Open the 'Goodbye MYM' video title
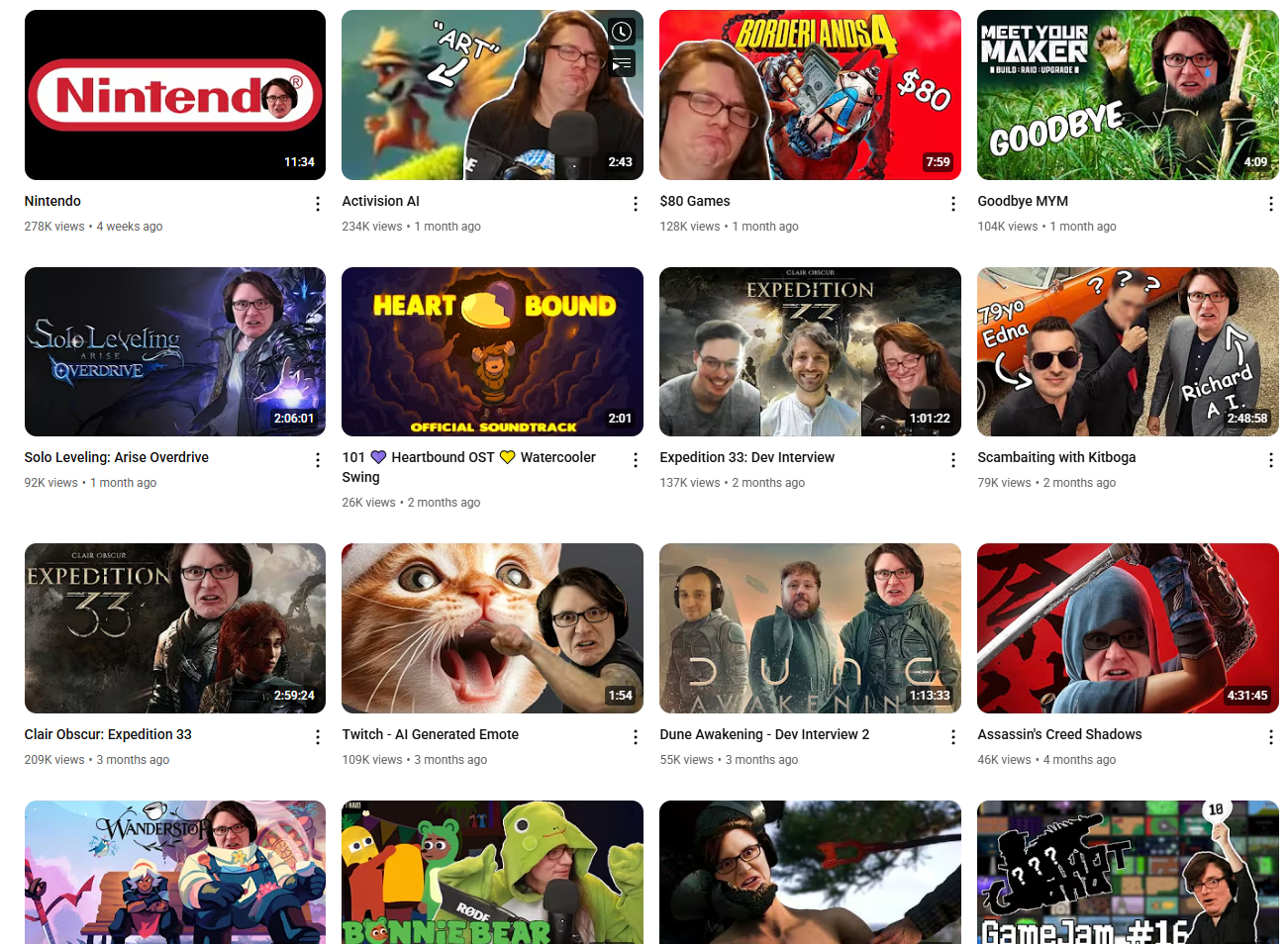The height and width of the screenshot is (944, 1288). click(x=1023, y=201)
